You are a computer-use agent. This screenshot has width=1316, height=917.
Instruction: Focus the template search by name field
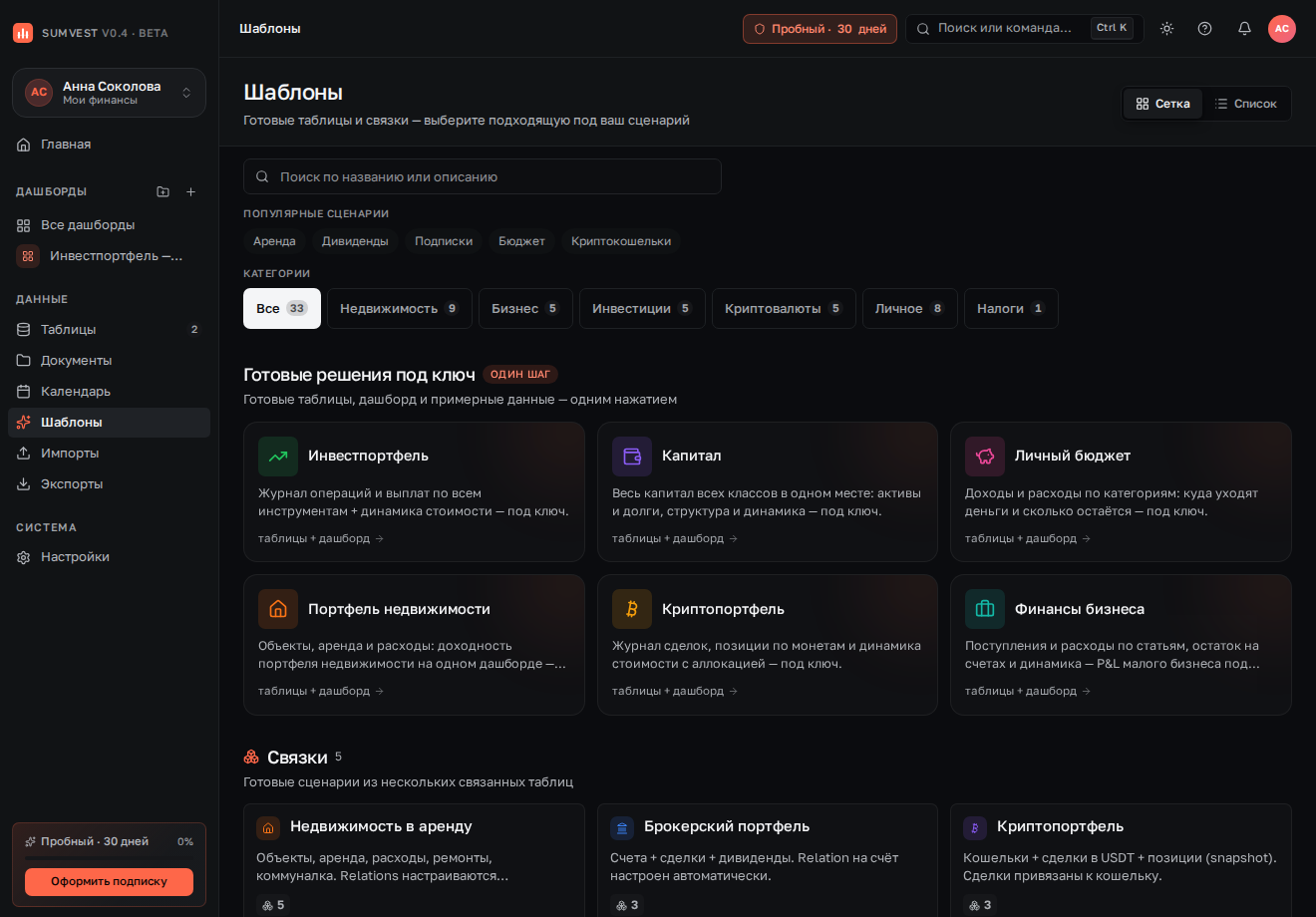(x=483, y=176)
